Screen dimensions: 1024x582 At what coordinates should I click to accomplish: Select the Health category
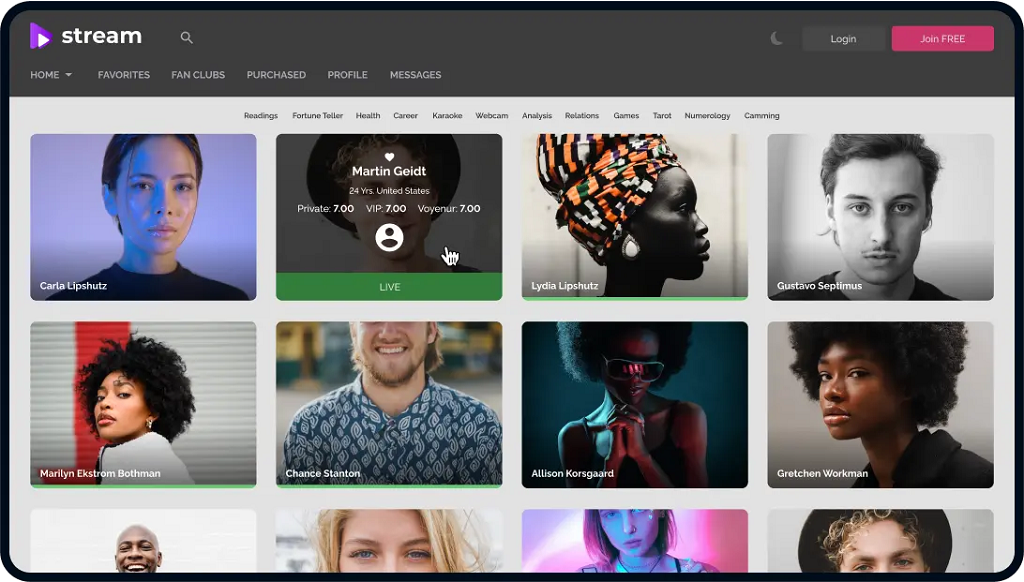click(368, 116)
